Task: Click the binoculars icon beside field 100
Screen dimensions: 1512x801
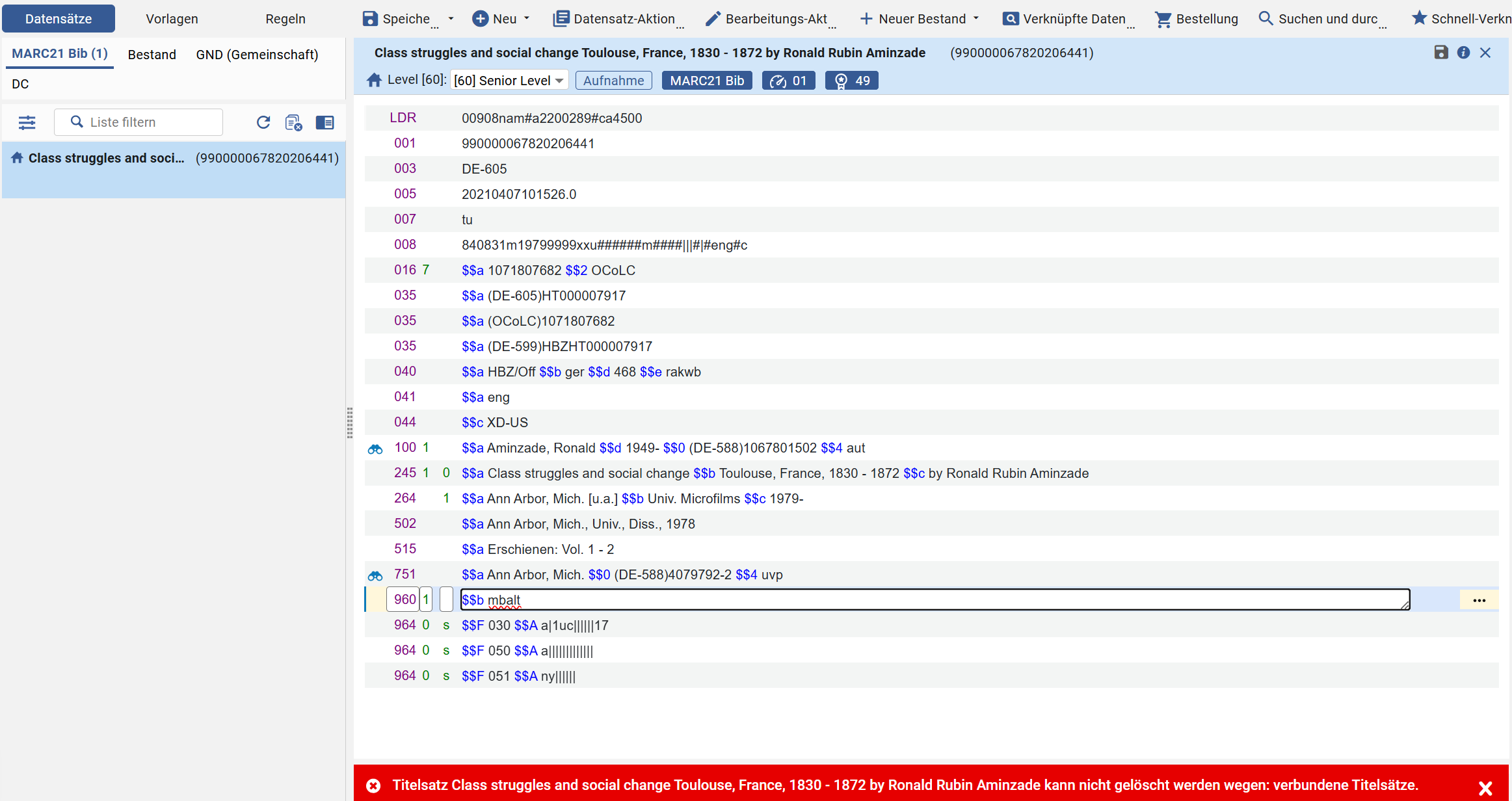Action: [x=375, y=449]
